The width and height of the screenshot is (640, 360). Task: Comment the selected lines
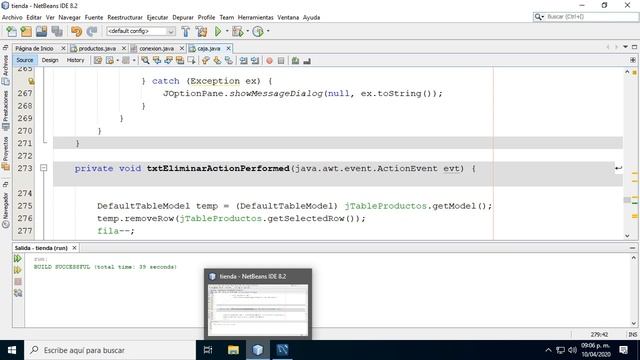click(295, 60)
